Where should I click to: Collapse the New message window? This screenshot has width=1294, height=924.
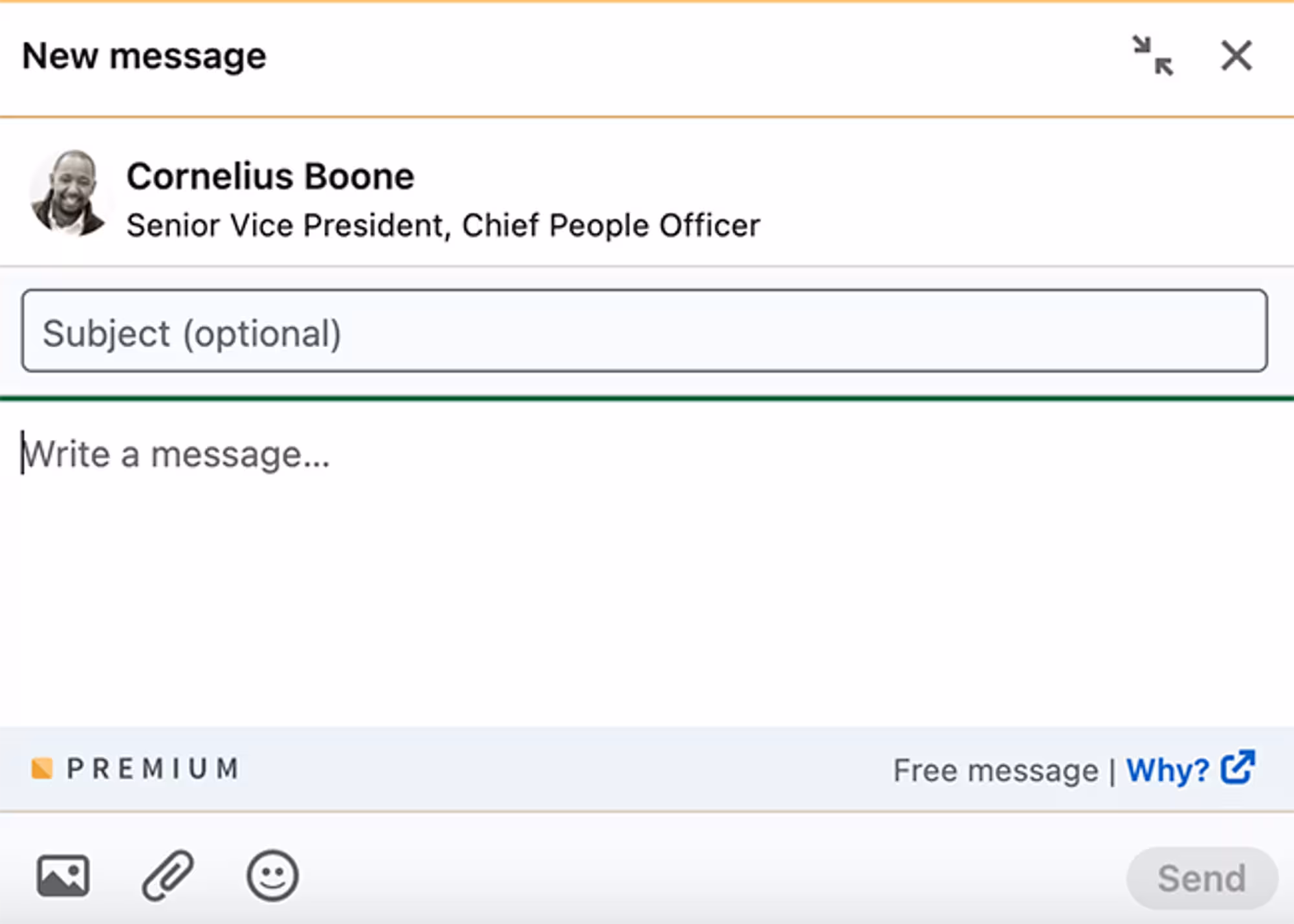(1153, 56)
